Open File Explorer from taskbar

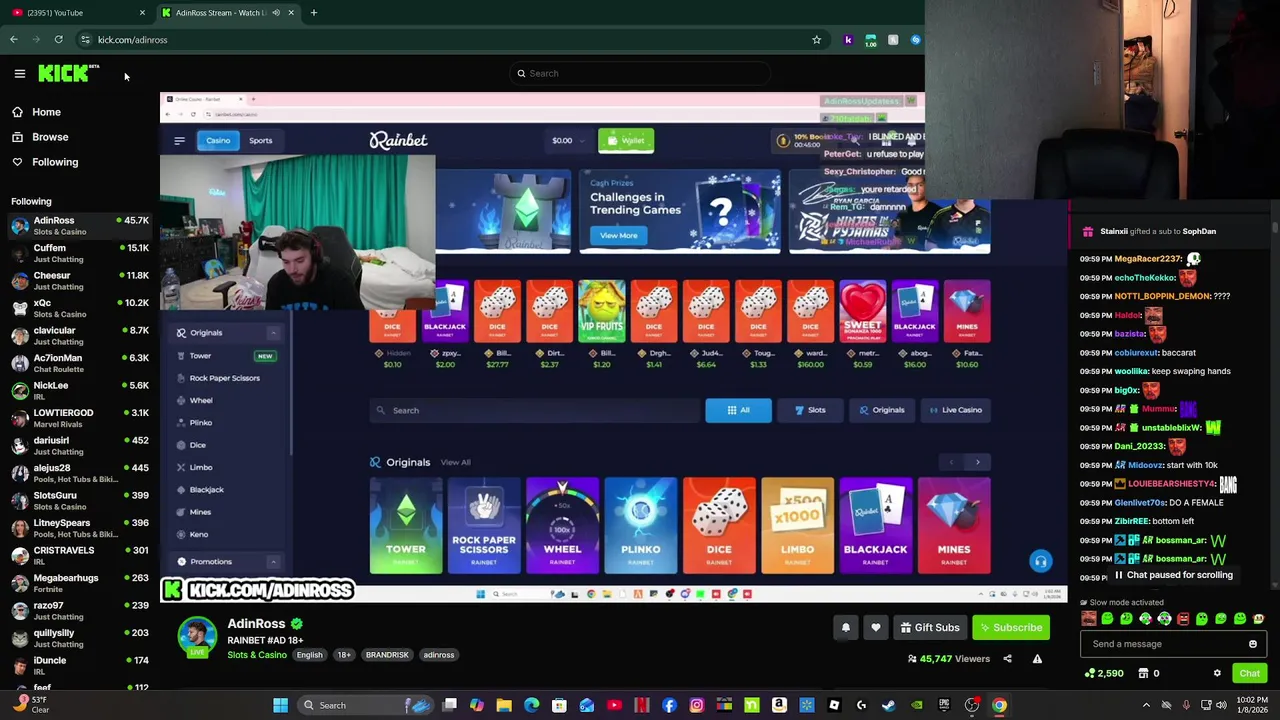tap(504, 705)
